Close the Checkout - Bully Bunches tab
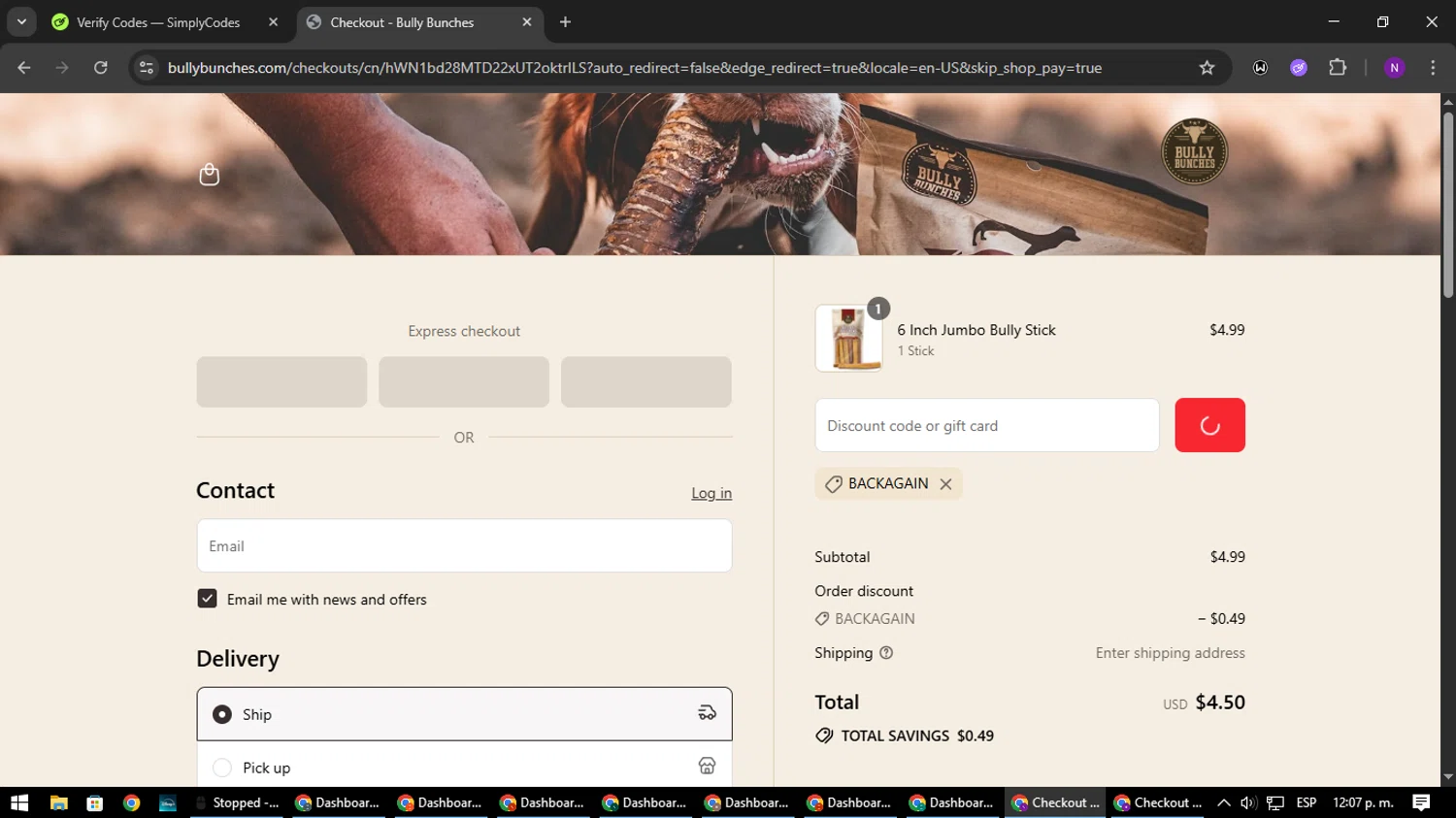The image size is (1456, 818). pos(526,22)
